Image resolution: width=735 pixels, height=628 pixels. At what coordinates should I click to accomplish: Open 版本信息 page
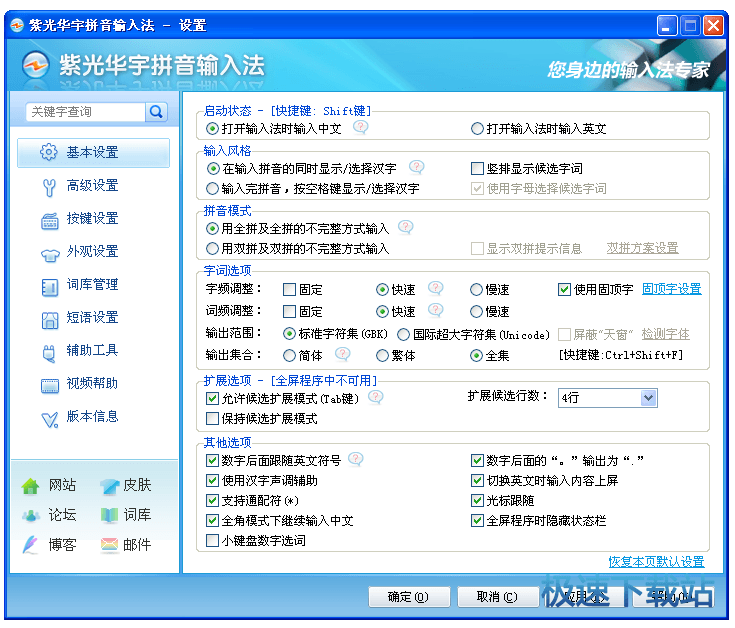tap(93, 417)
